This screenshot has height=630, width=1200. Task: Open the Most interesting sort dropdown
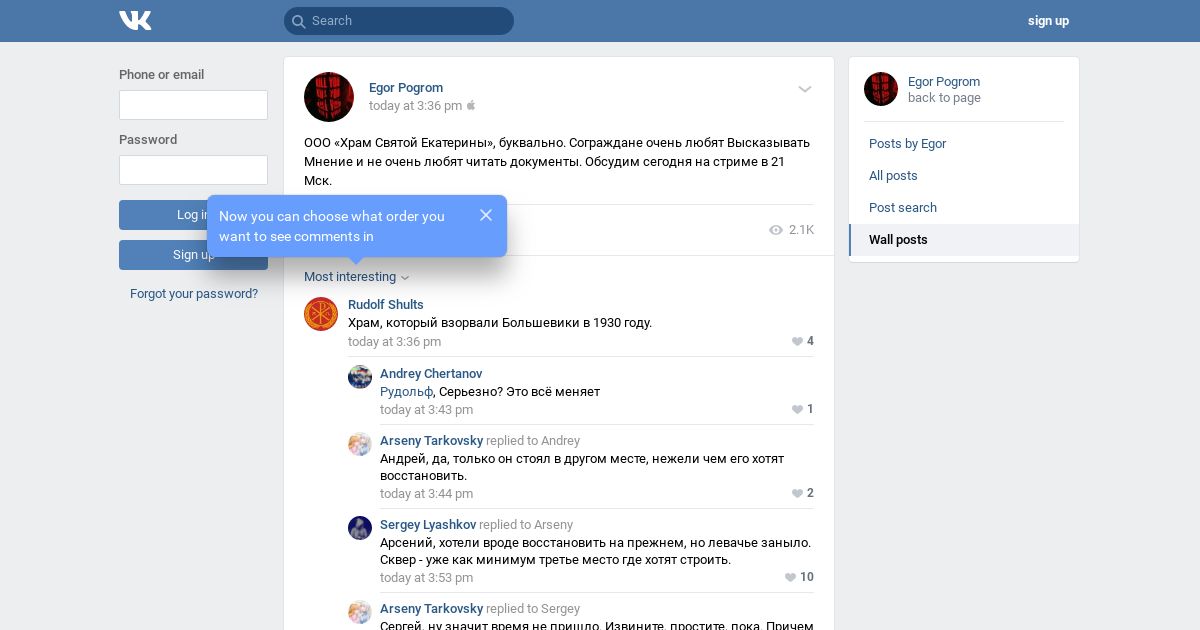pos(357,277)
